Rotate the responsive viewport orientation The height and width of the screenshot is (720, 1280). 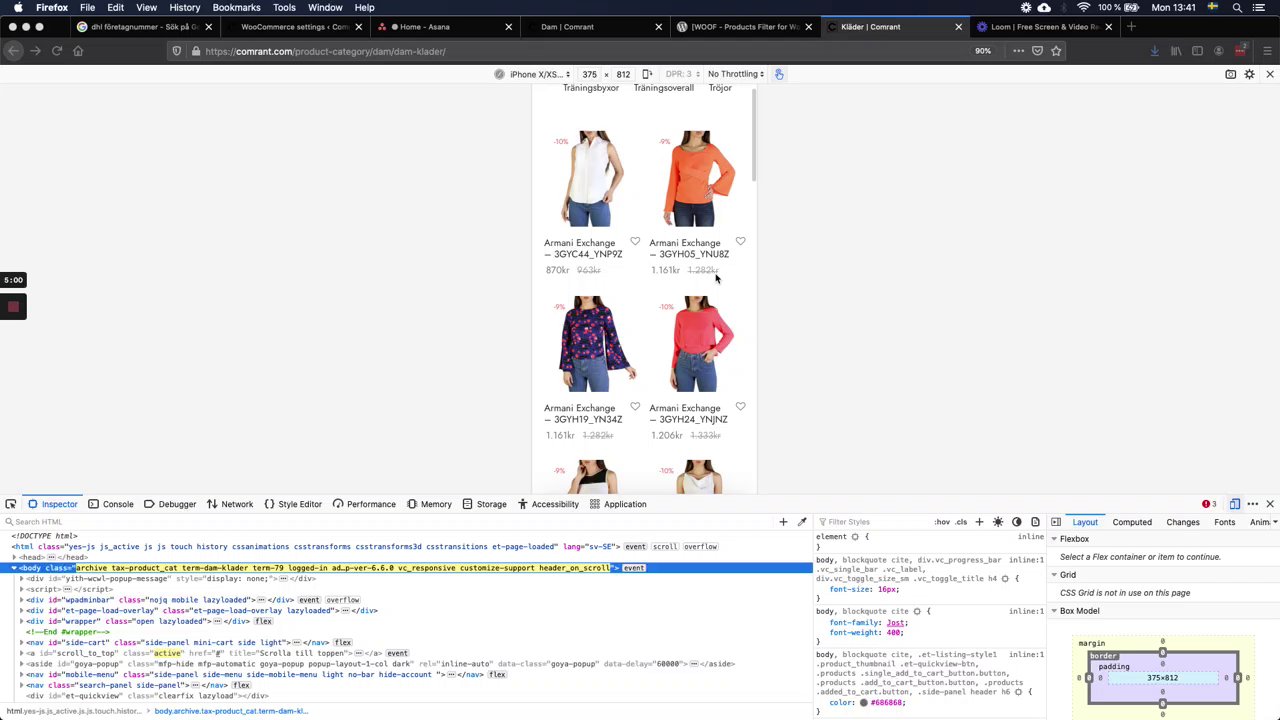point(647,74)
